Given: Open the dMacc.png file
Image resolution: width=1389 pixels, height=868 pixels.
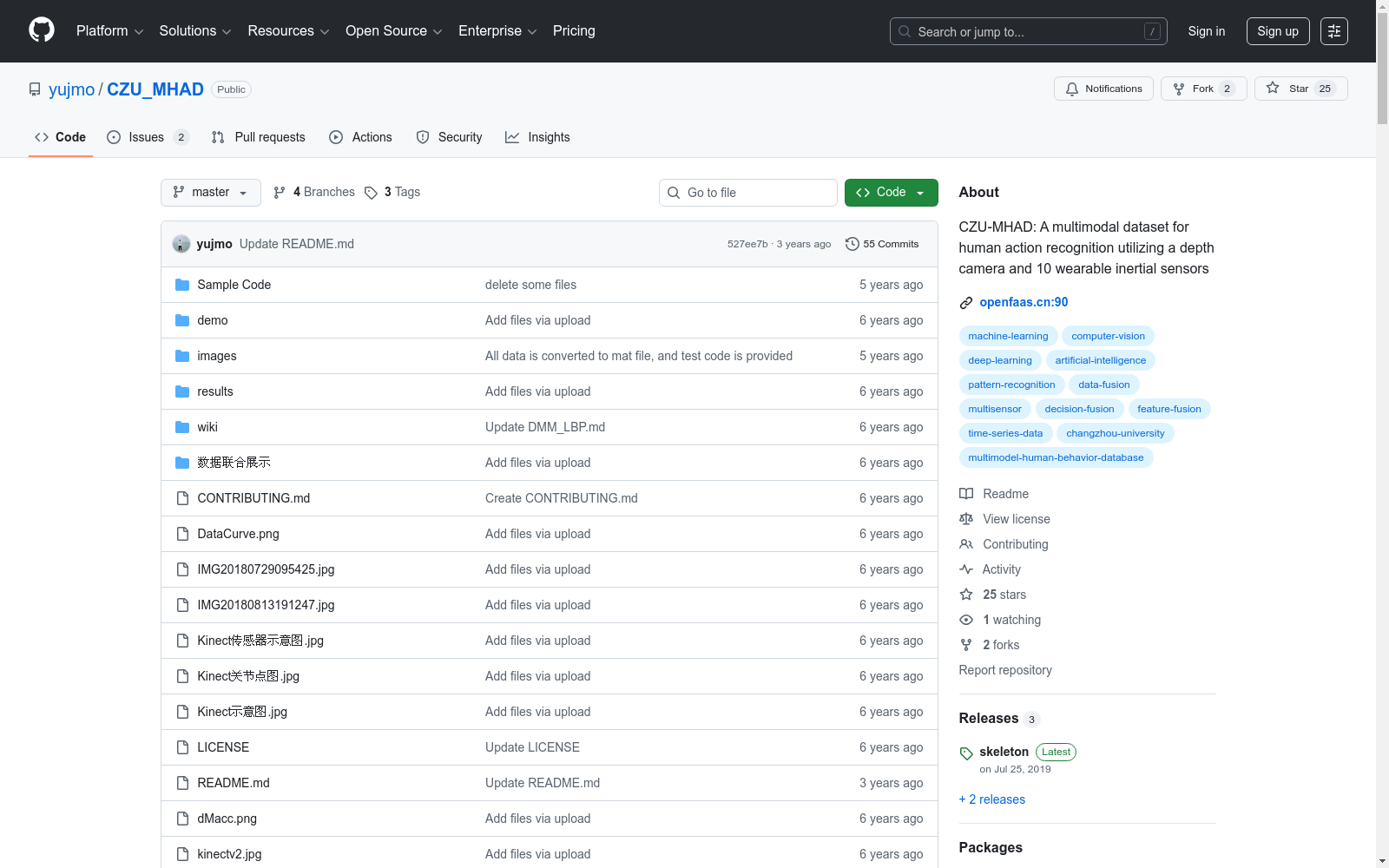Looking at the screenshot, I should 227,819.
